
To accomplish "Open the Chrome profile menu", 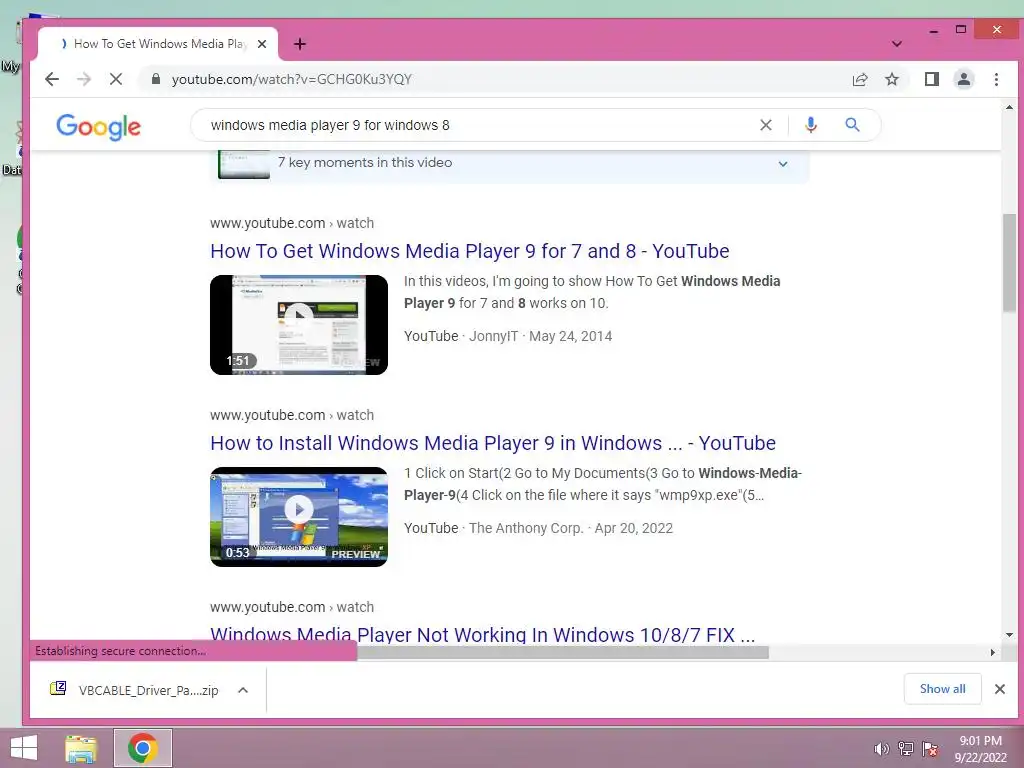I will tap(964, 80).
